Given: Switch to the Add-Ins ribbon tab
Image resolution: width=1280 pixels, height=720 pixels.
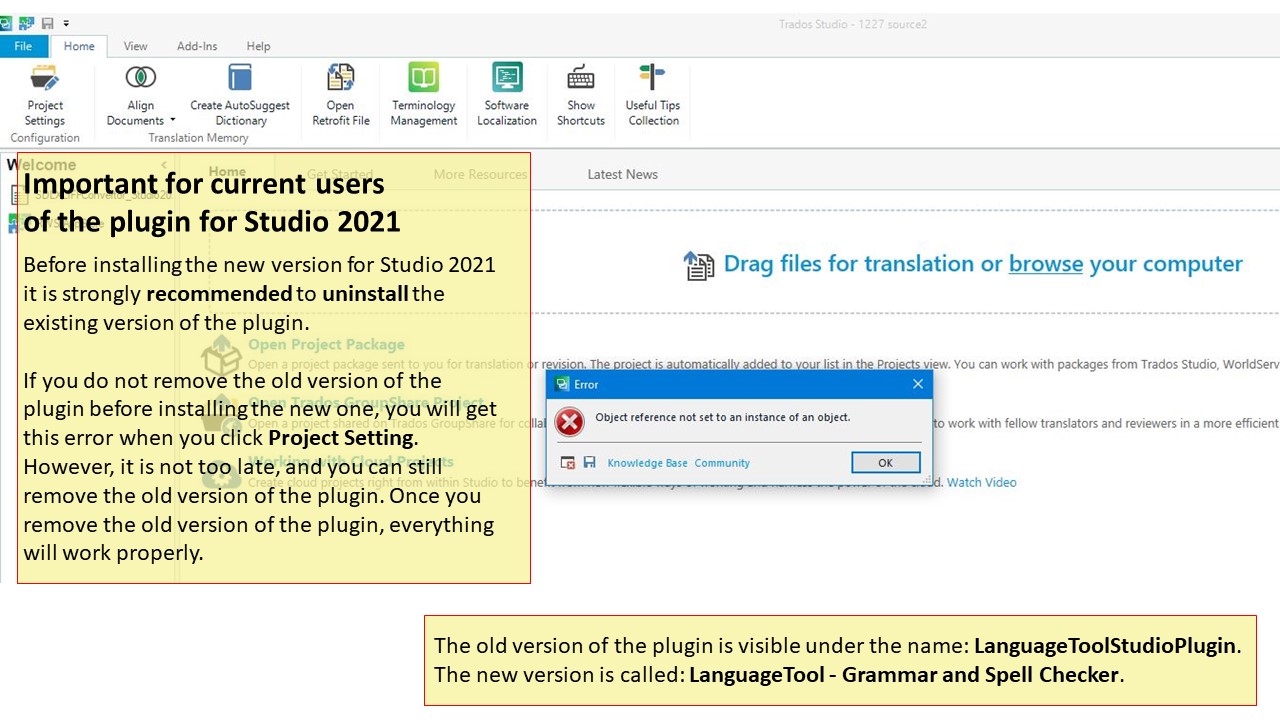Looking at the screenshot, I should pos(196,46).
